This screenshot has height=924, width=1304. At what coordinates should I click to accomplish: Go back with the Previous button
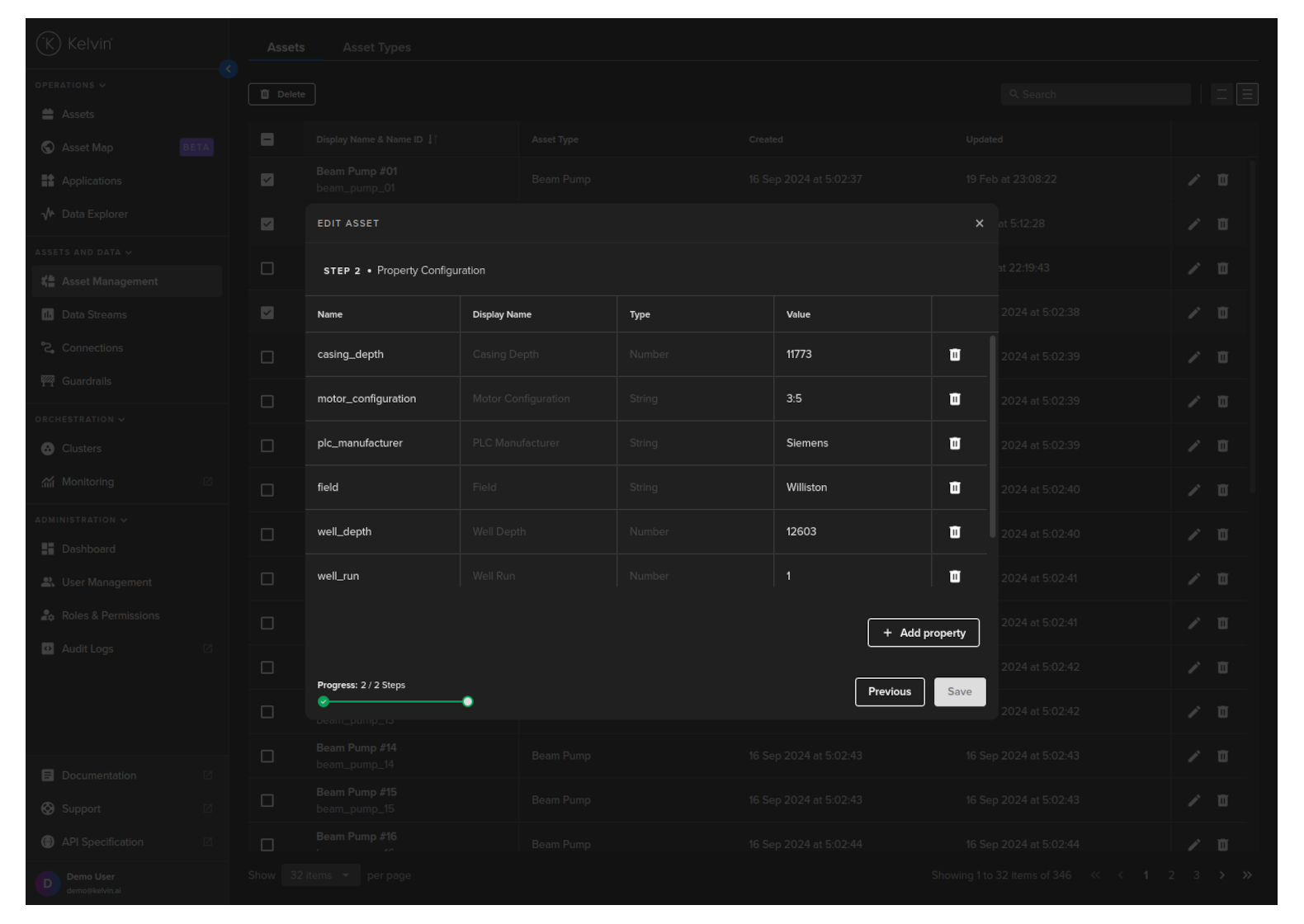coord(889,692)
